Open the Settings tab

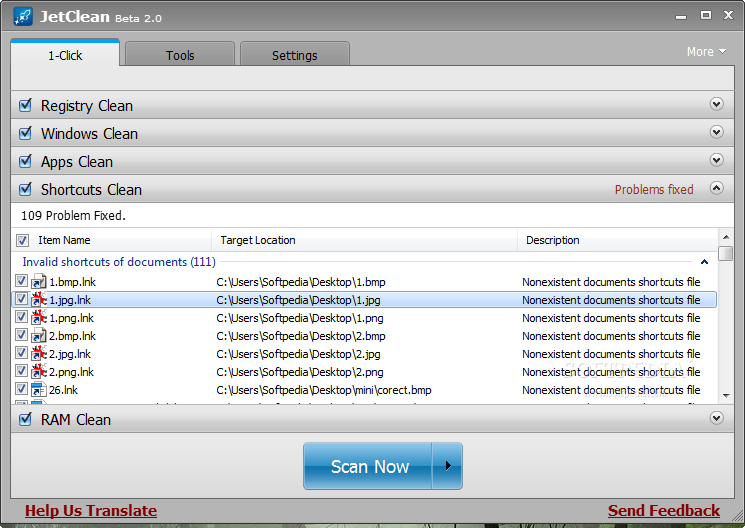pyautogui.click(x=295, y=55)
